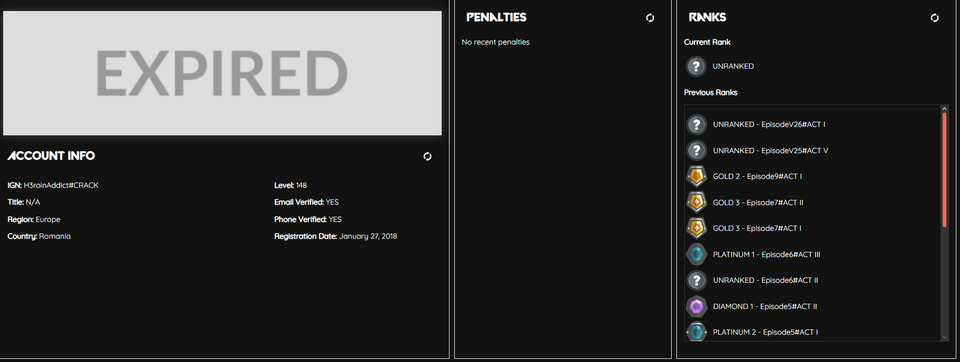Click the Platinum 2 Episode5 Act I badge
Image resolution: width=960 pixels, height=362 pixels.
click(x=696, y=331)
